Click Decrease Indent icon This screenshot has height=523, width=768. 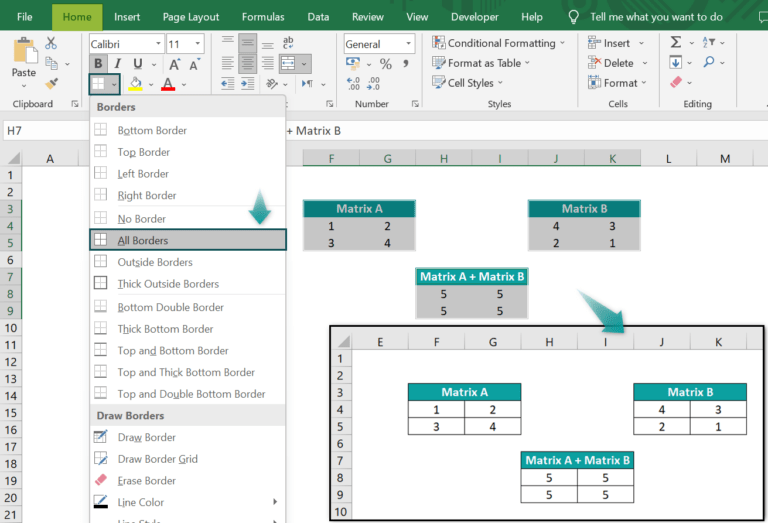coord(227,84)
